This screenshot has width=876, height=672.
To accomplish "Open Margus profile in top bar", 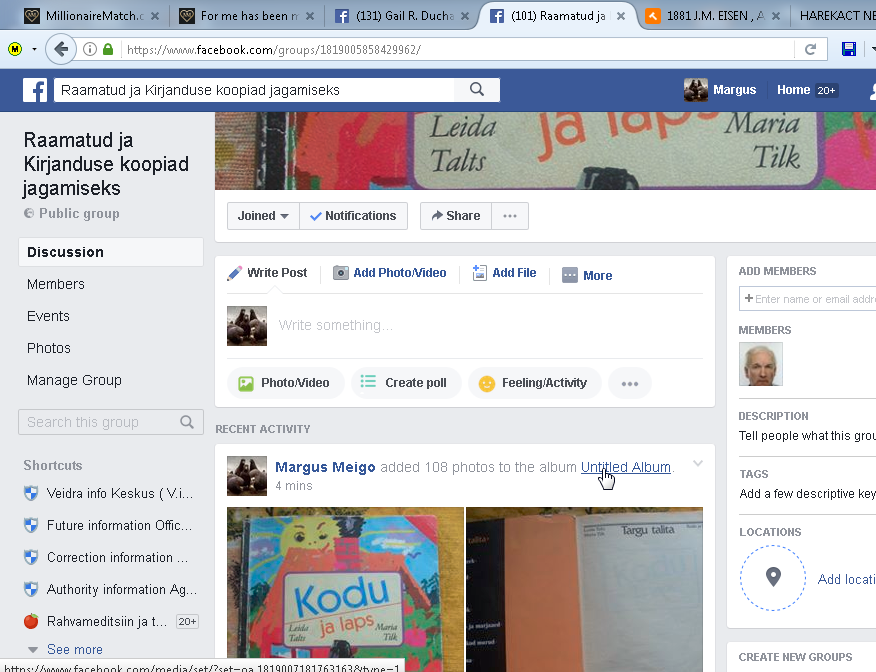I will (x=720, y=90).
